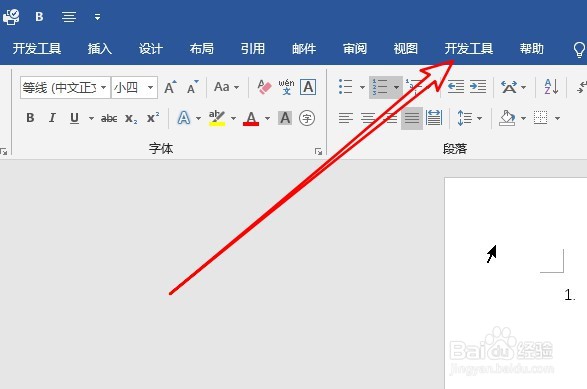This screenshot has width=587, height=389.
Task: Toggle strikethrough abc formatting
Action: click(109, 119)
